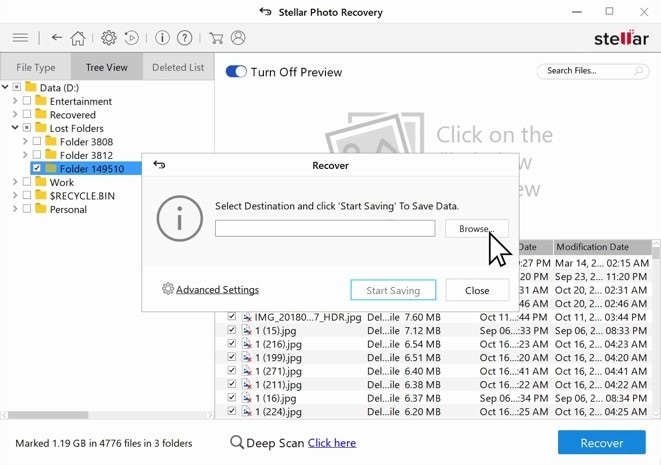Viewport: 661px width, 465px height.
Task: Check the Personal folder checkbox
Action: [x=27, y=209]
